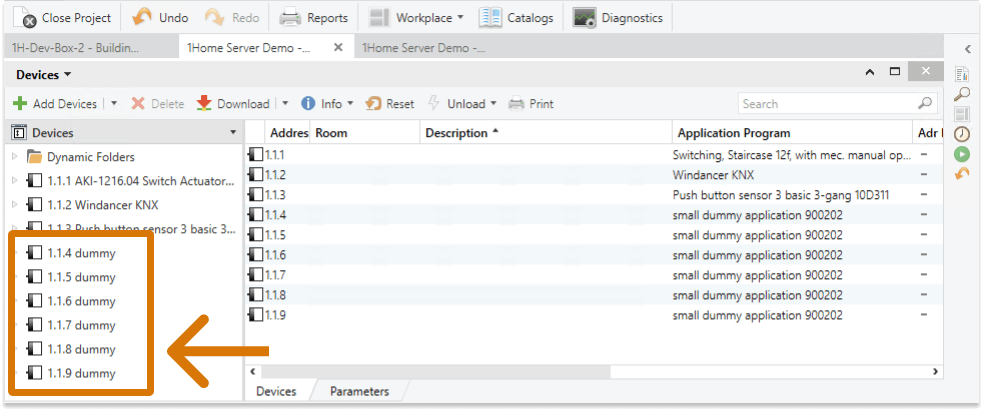Click the green play sidebar icon
Screen dimensions: 983x411
coord(962,153)
